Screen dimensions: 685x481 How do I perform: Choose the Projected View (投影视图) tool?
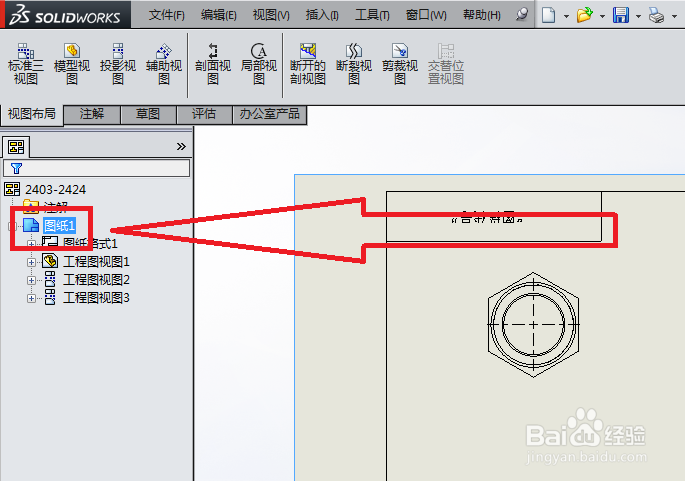coord(118,64)
